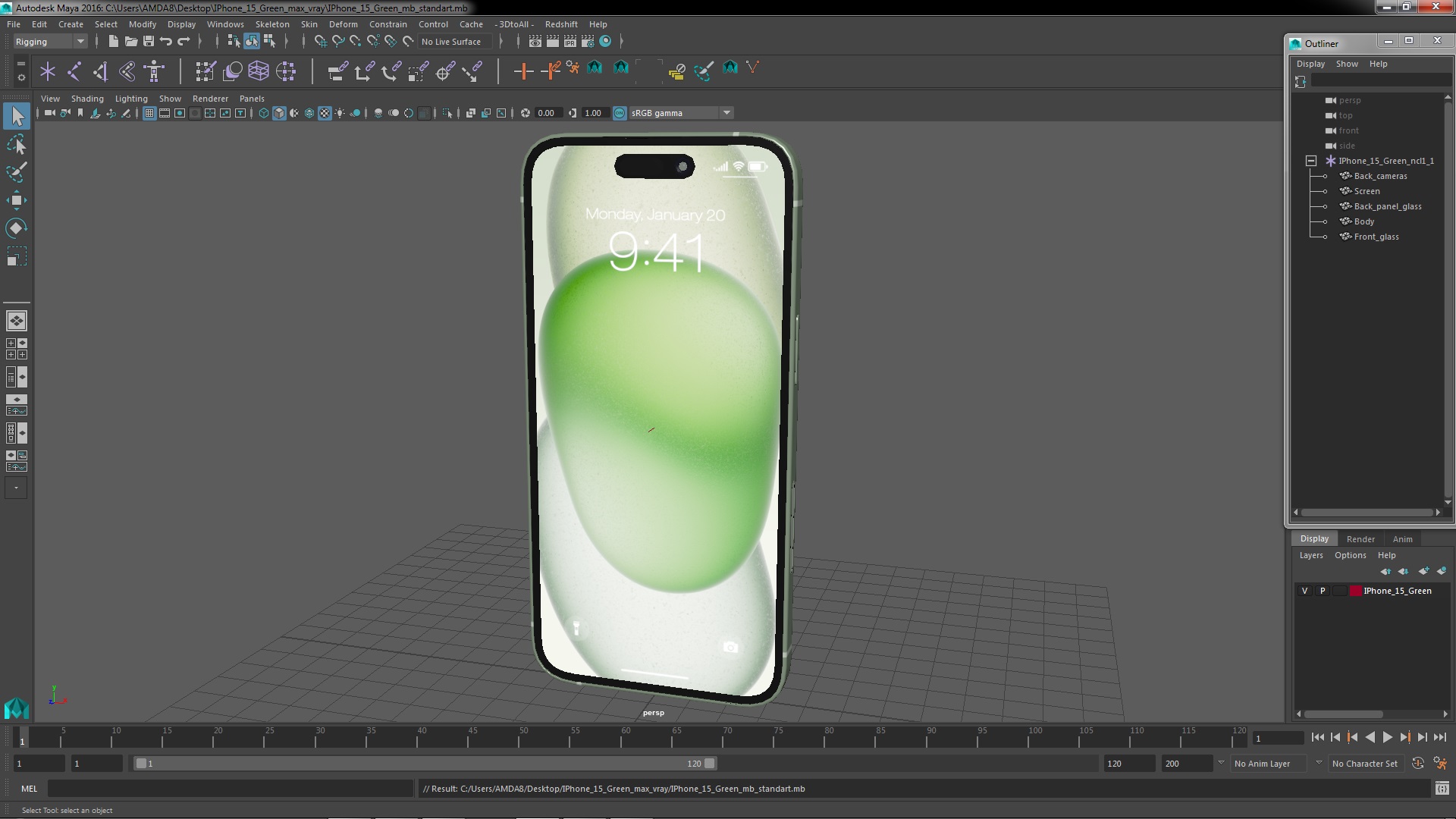Save the scene disk icon
The width and height of the screenshot is (1456, 819).
pos(149,42)
